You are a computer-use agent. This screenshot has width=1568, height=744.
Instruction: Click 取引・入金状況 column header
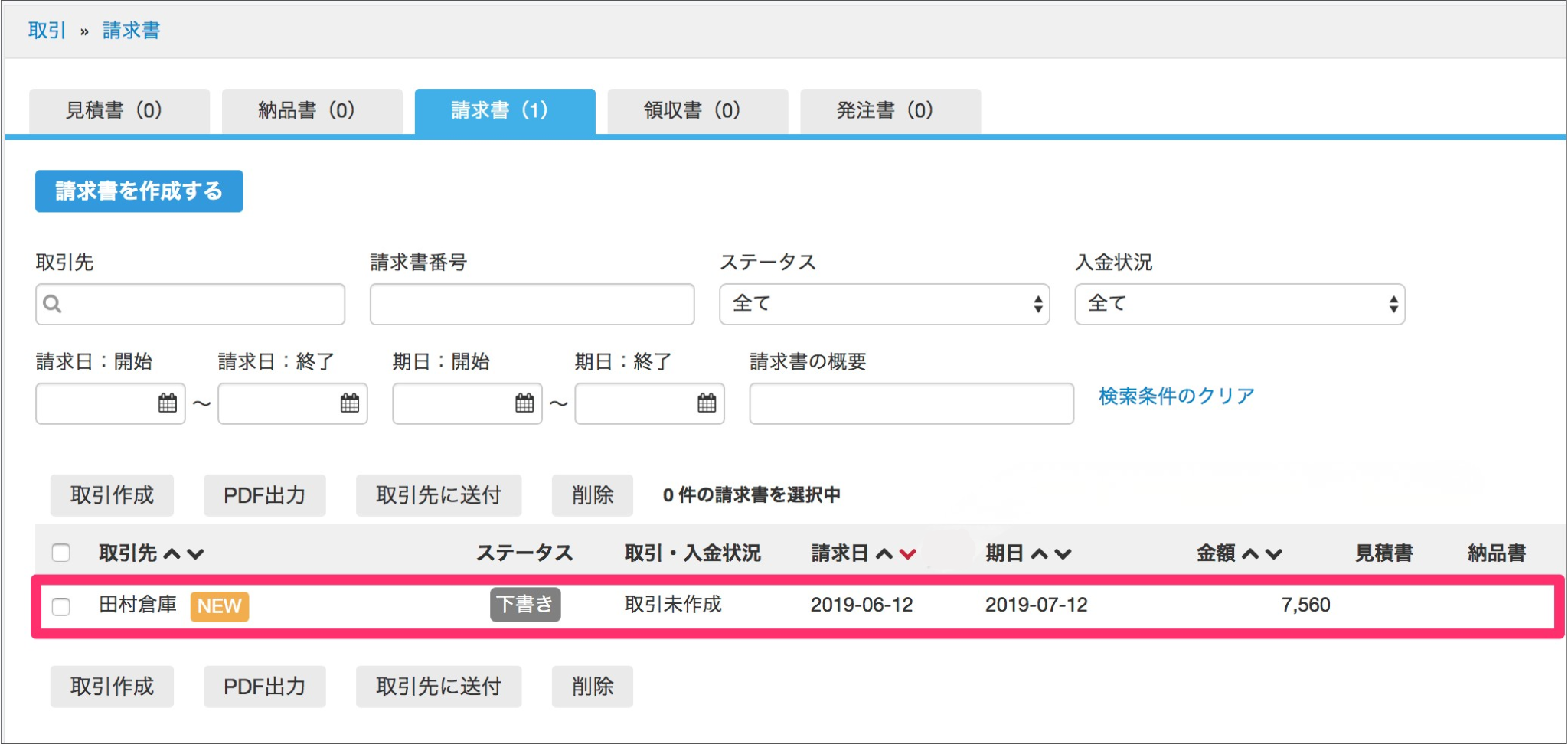pyautogui.click(x=693, y=553)
